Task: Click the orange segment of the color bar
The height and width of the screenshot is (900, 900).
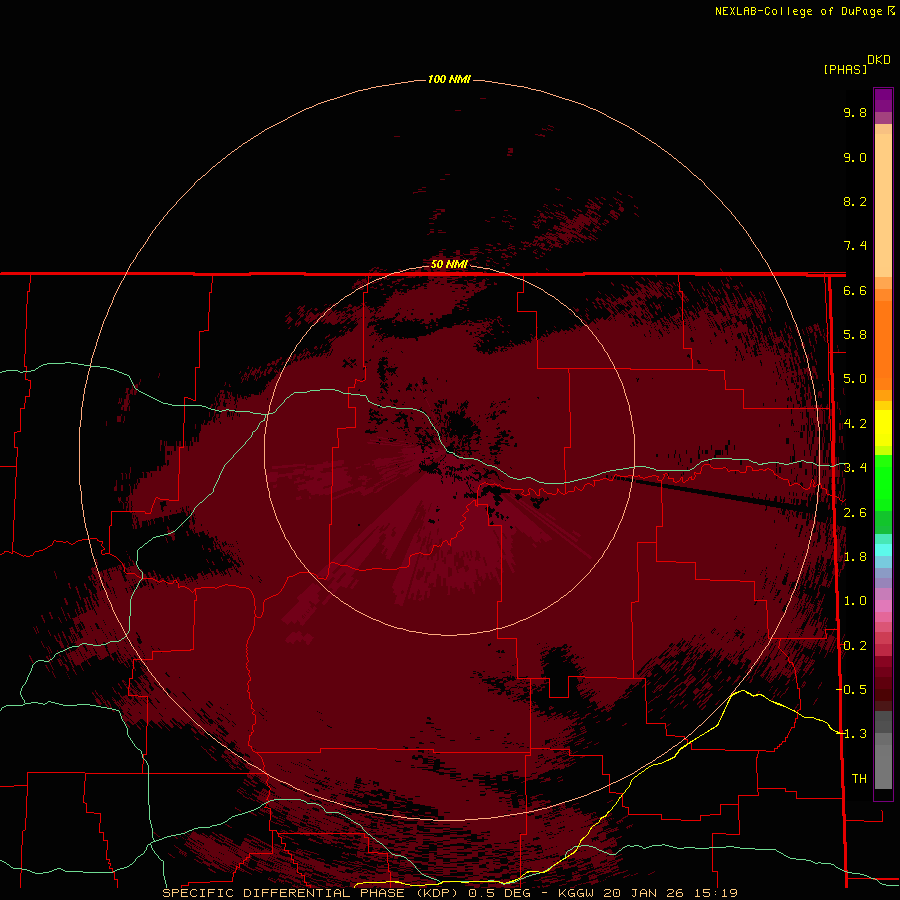Action: click(x=883, y=339)
